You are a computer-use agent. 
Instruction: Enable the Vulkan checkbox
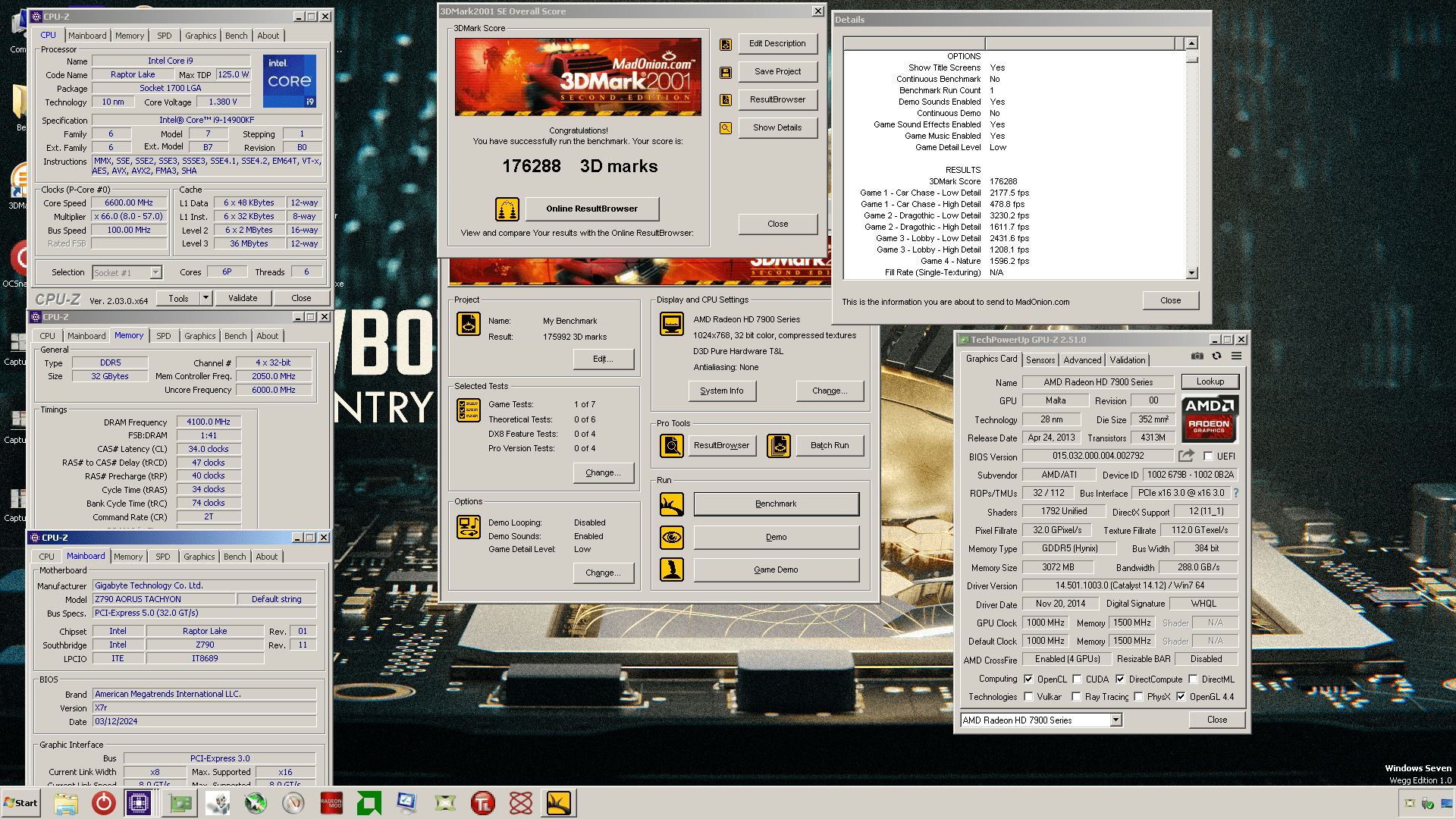(x=1028, y=697)
